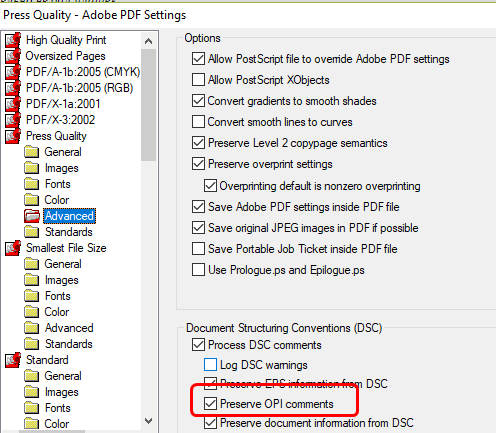Open the Fonts folder icon under Smallest File Size
Screen dimensions: 496x433
(x=32, y=296)
